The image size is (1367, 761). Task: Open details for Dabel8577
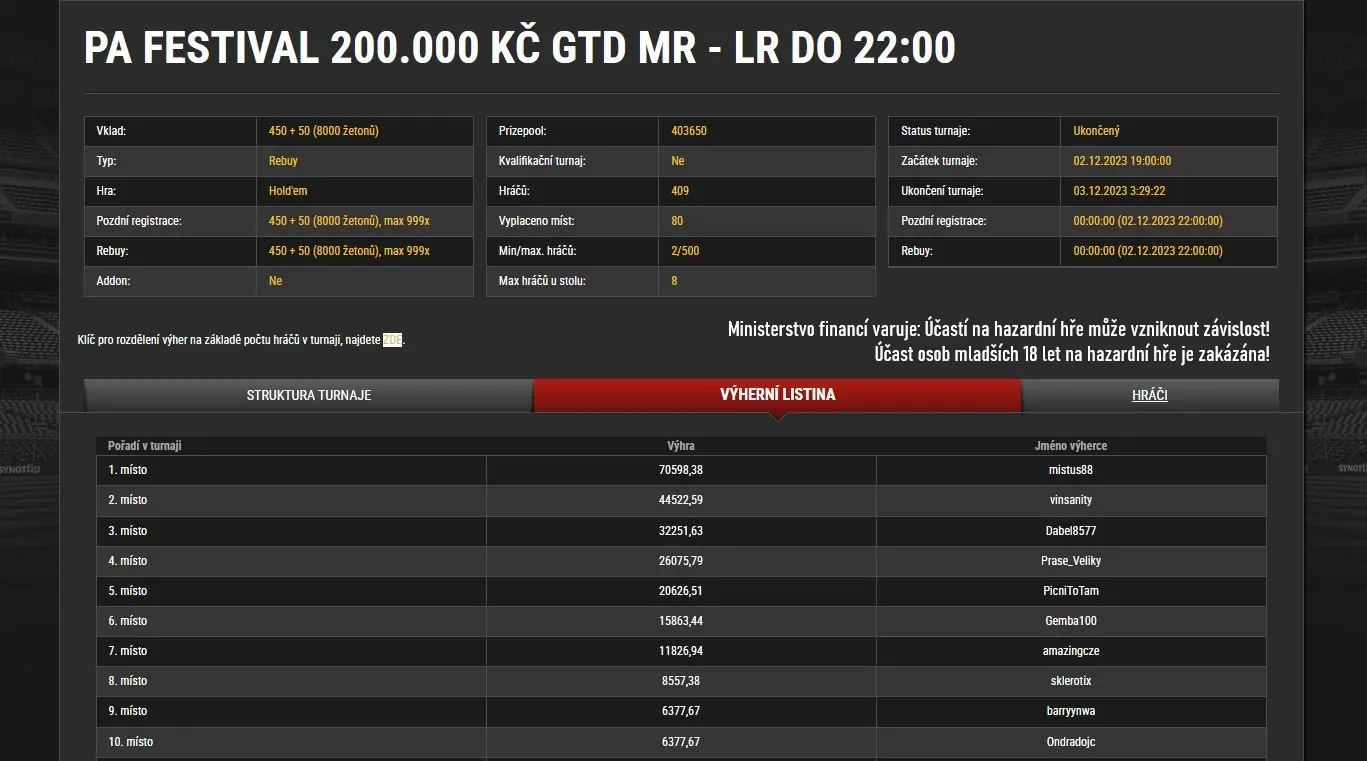coord(1070,531)
